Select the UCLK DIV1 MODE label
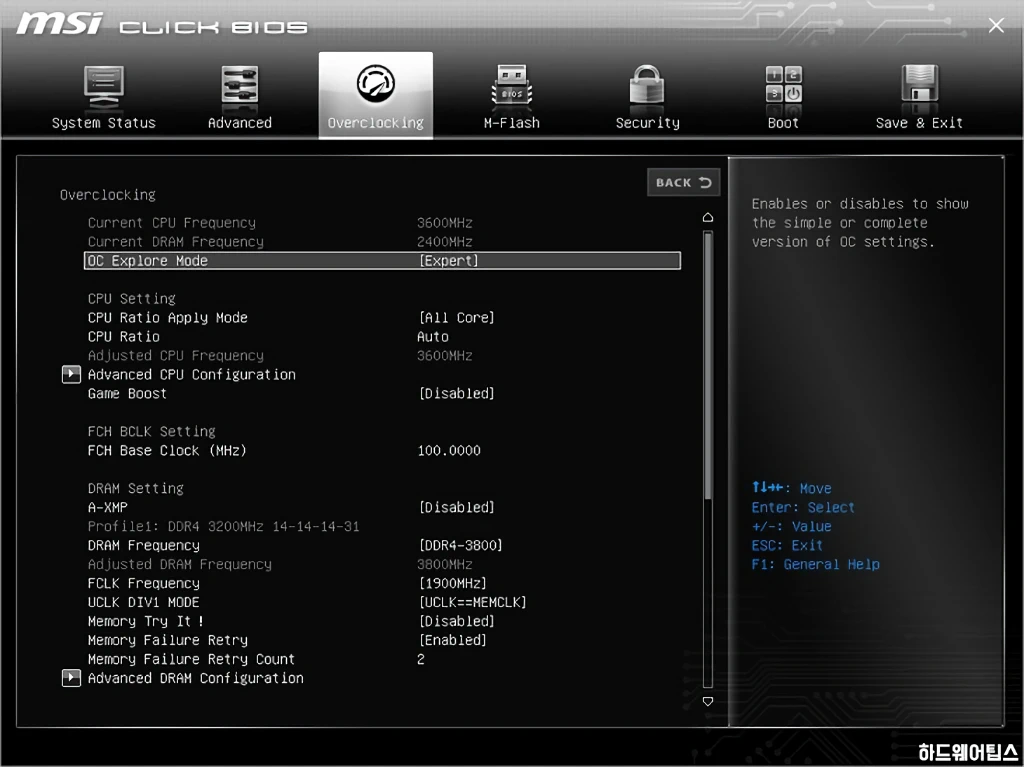The width and height of the screenshot is (1024, 767). [x=144, y=602]
